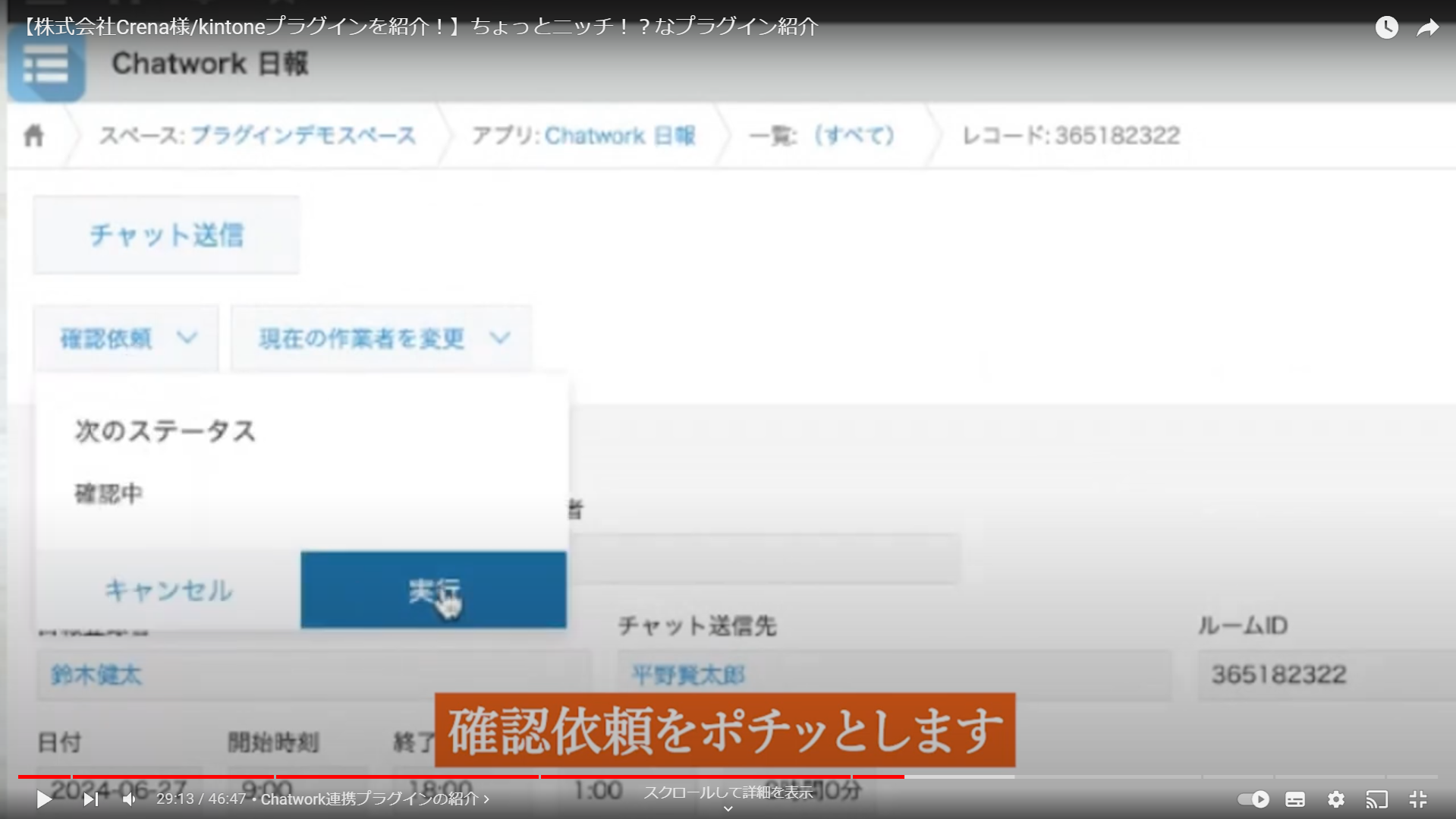Click the チャット送信 button
Screen dimensions: 1456x819
click(x=166, y=235)
